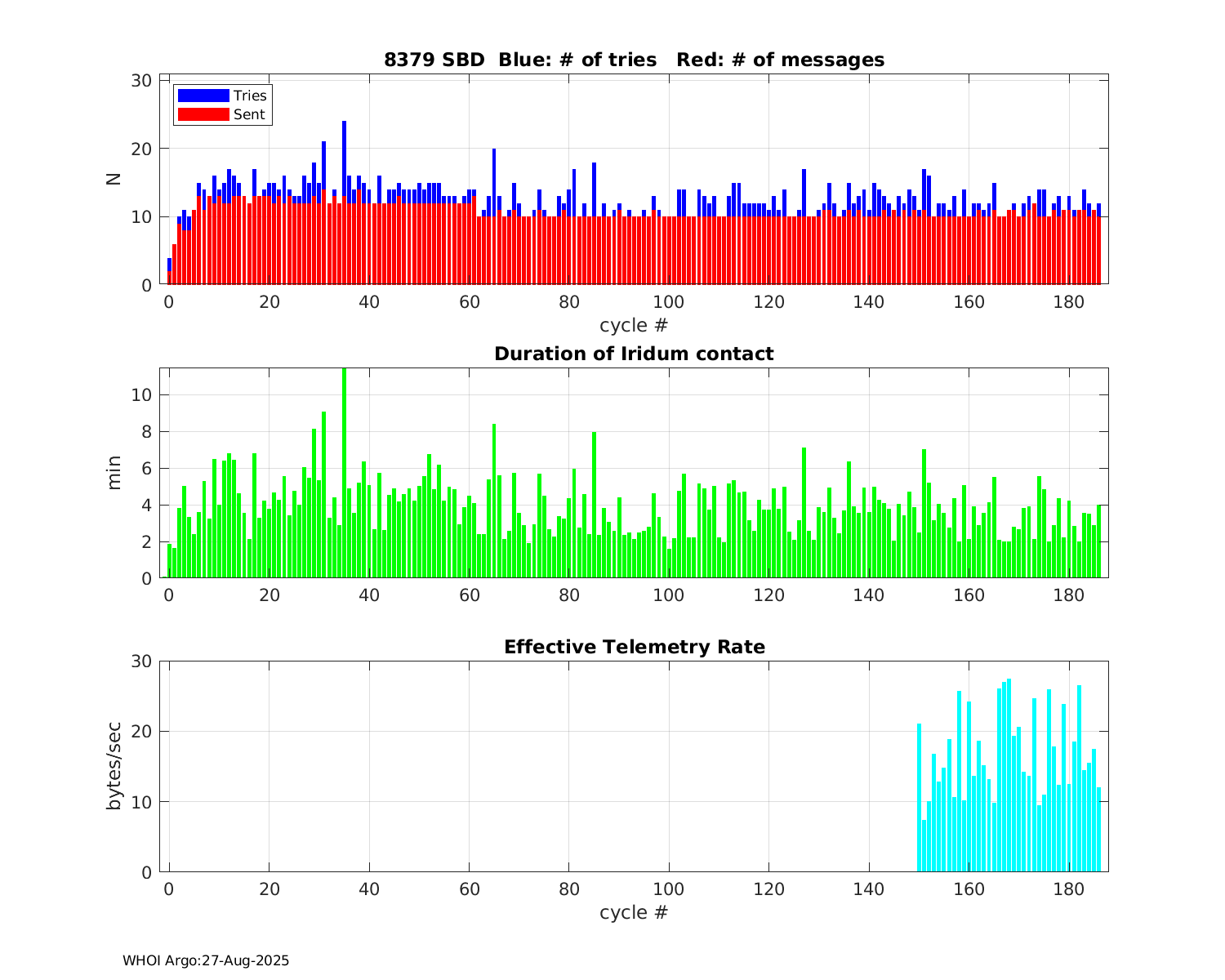Select the 'Sent' legend label text
1225x980 pixels.
click(249, 114)
